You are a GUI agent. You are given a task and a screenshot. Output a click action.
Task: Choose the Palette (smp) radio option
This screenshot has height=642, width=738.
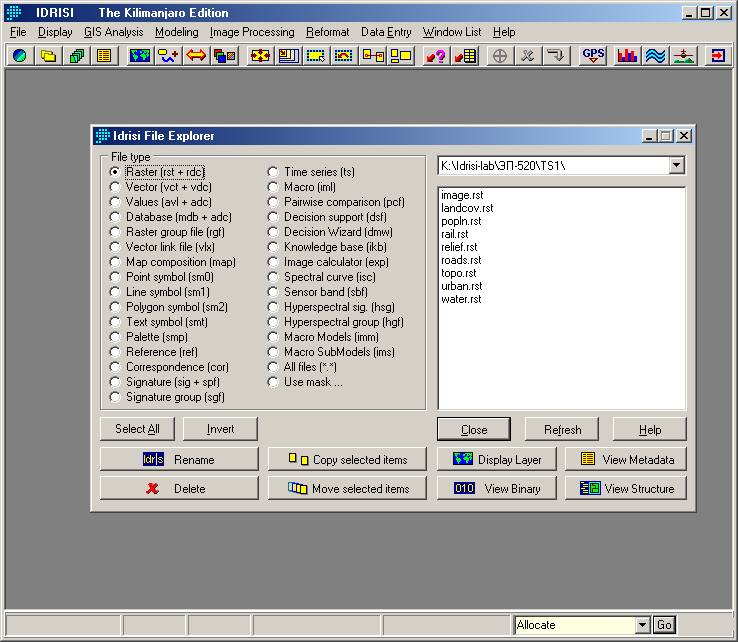coord(116,337)
